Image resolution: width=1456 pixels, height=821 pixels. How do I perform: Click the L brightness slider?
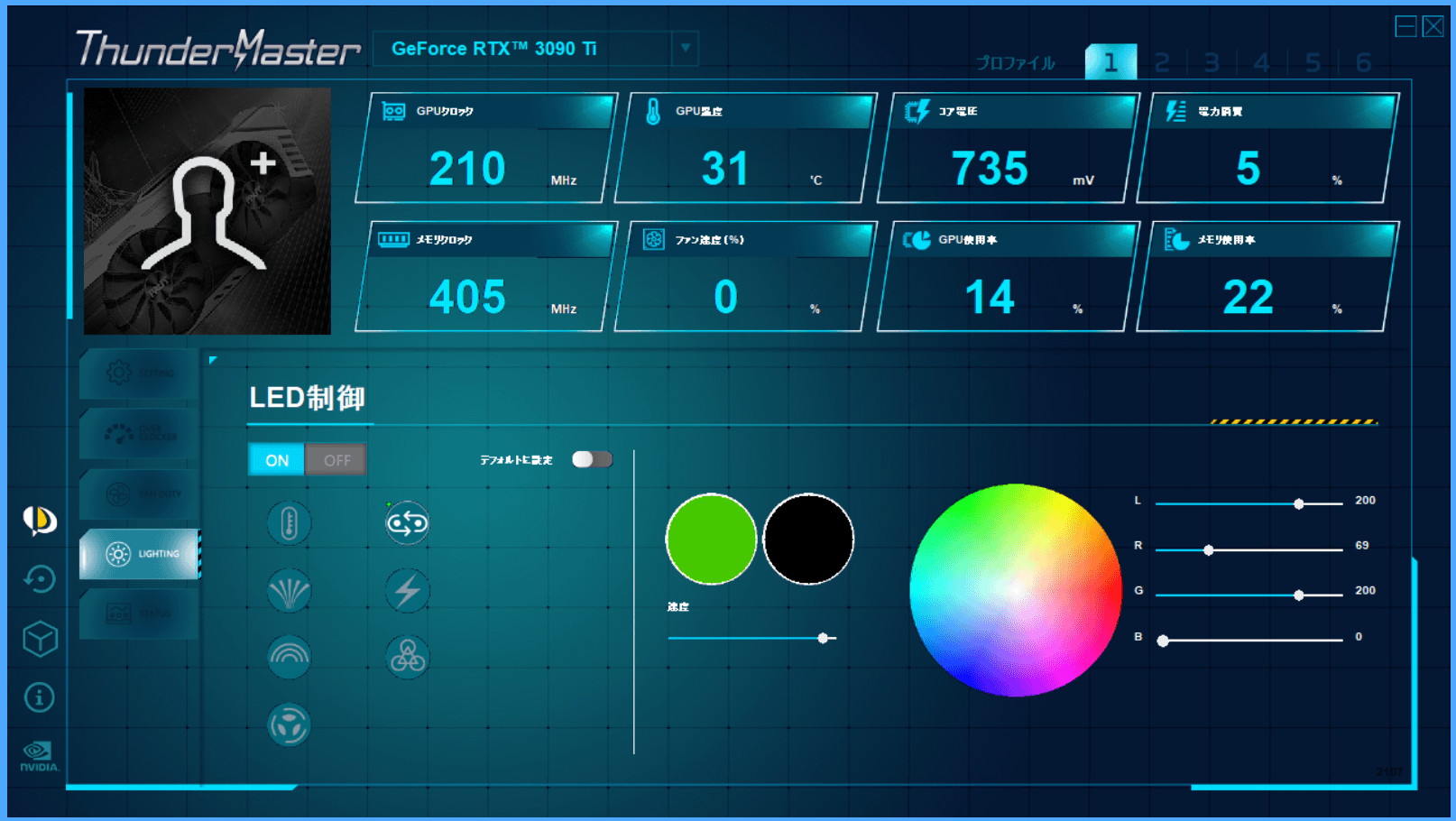click(x=1249, y=503)
